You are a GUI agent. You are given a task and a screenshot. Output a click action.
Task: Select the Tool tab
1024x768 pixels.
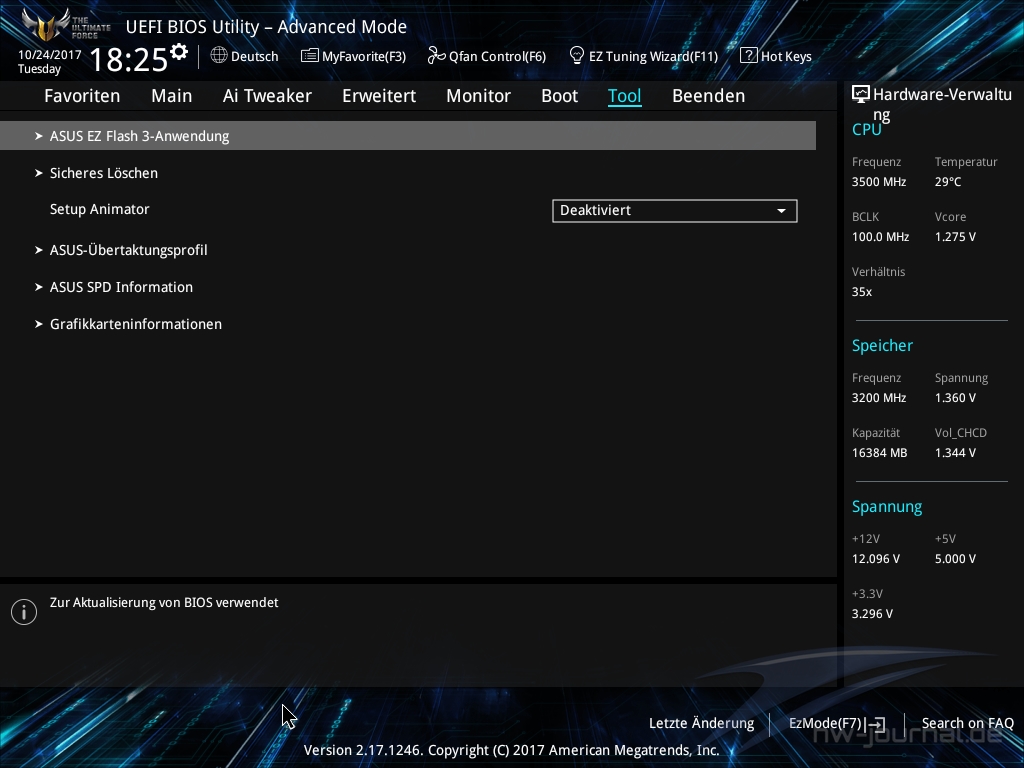[x=624, y=96]
